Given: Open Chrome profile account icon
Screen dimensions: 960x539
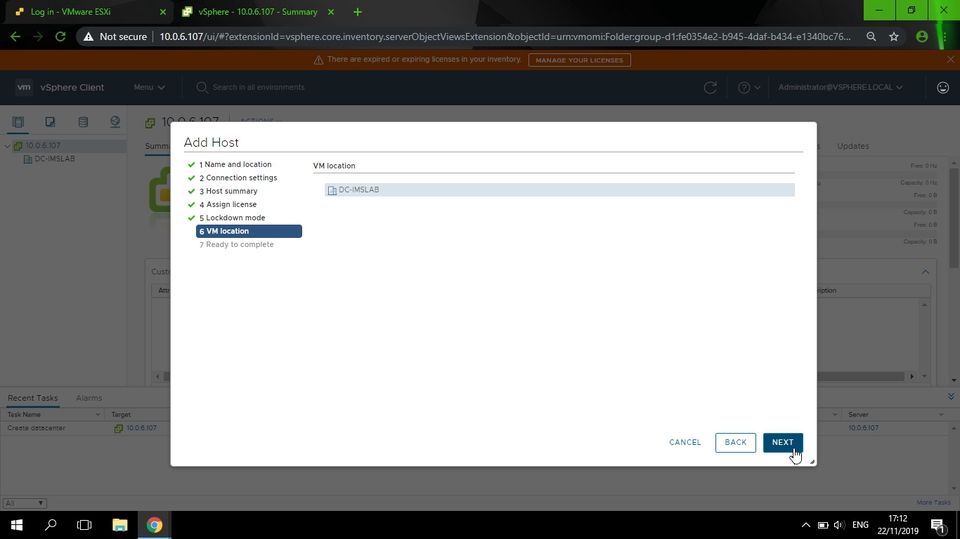Looking at the screenshot, I should click(921, 37).
